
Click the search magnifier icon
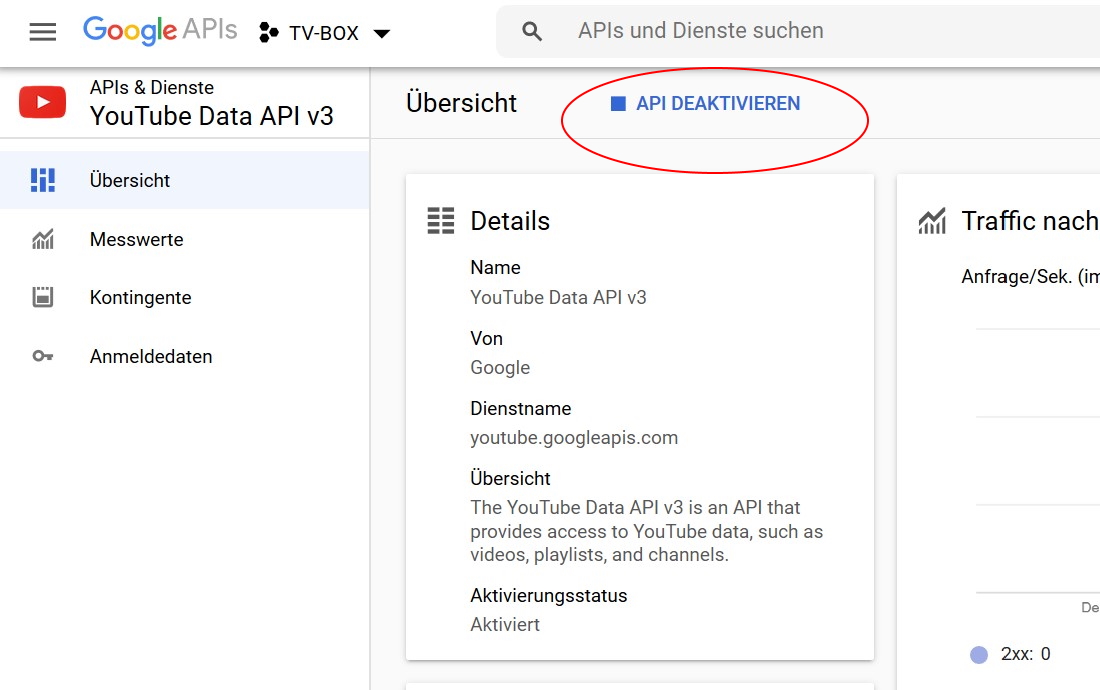532,31
